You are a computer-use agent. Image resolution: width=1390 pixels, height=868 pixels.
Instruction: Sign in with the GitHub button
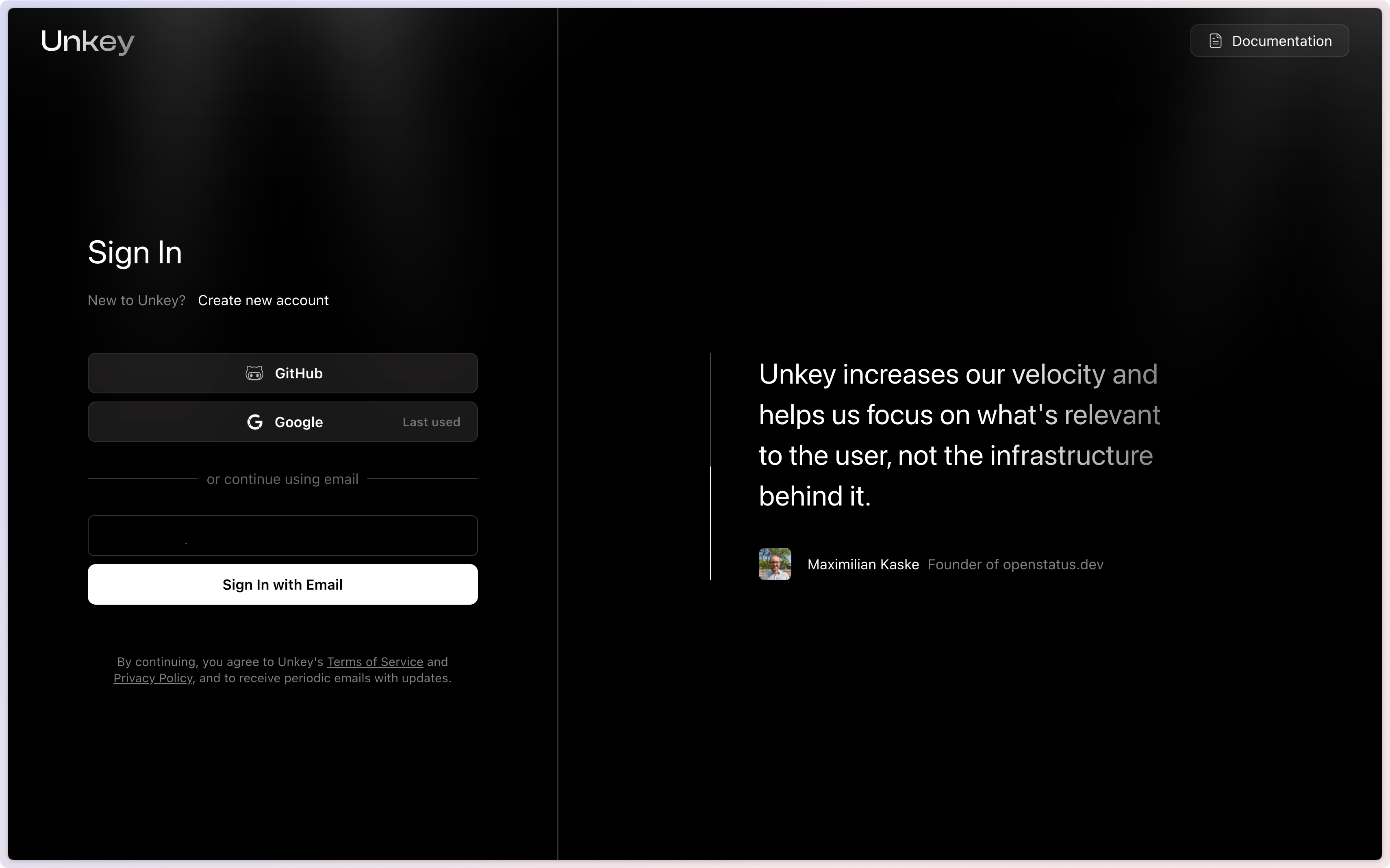coord(282,373)
